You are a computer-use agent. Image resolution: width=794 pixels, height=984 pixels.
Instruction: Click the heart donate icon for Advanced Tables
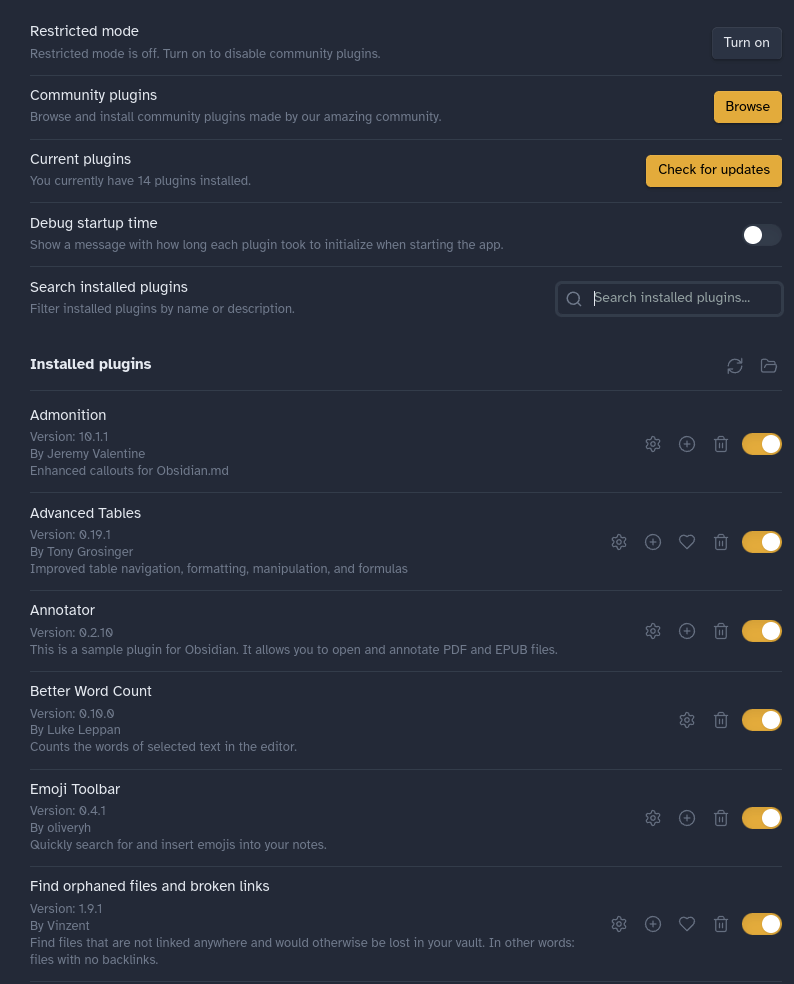click(687, 542)
